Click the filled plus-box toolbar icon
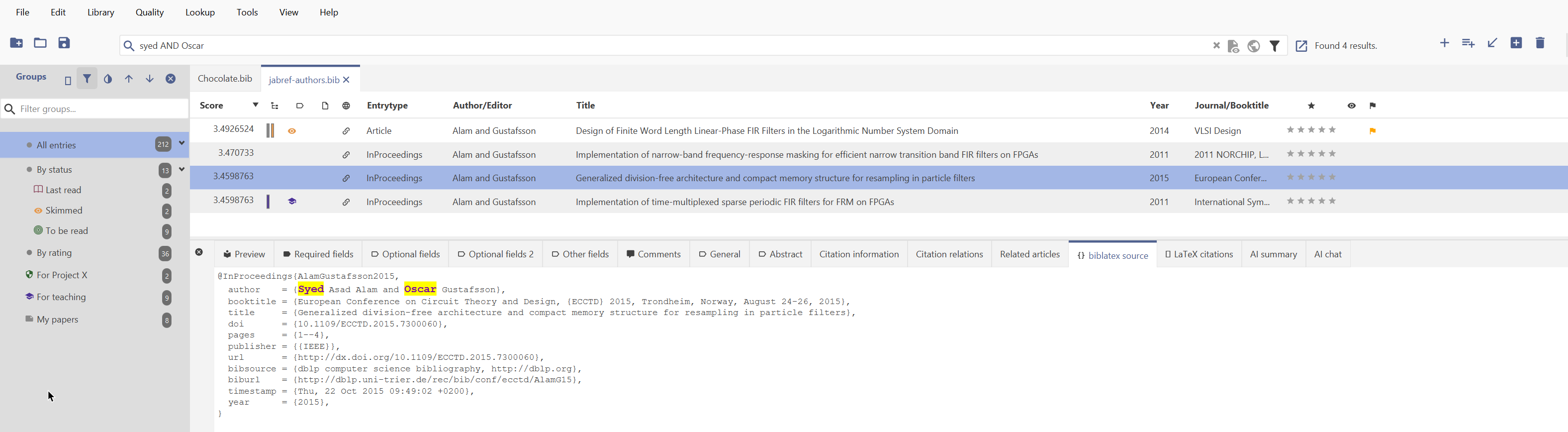This screenshot has width=1568, height=432. pyautogui.click(x=1516, y=43)
